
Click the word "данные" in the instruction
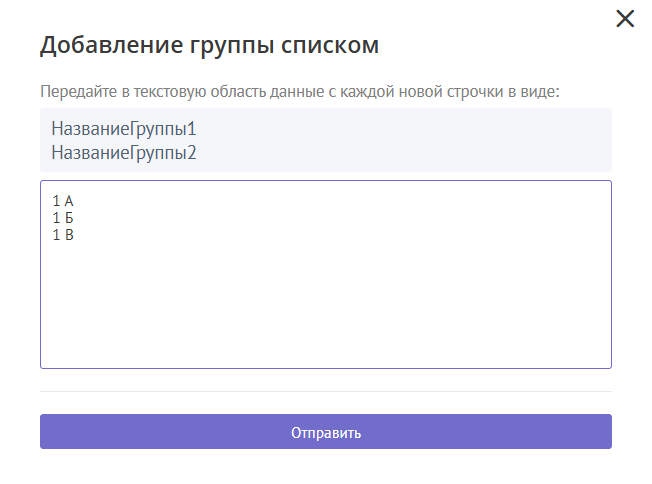(x=255, y=92)
